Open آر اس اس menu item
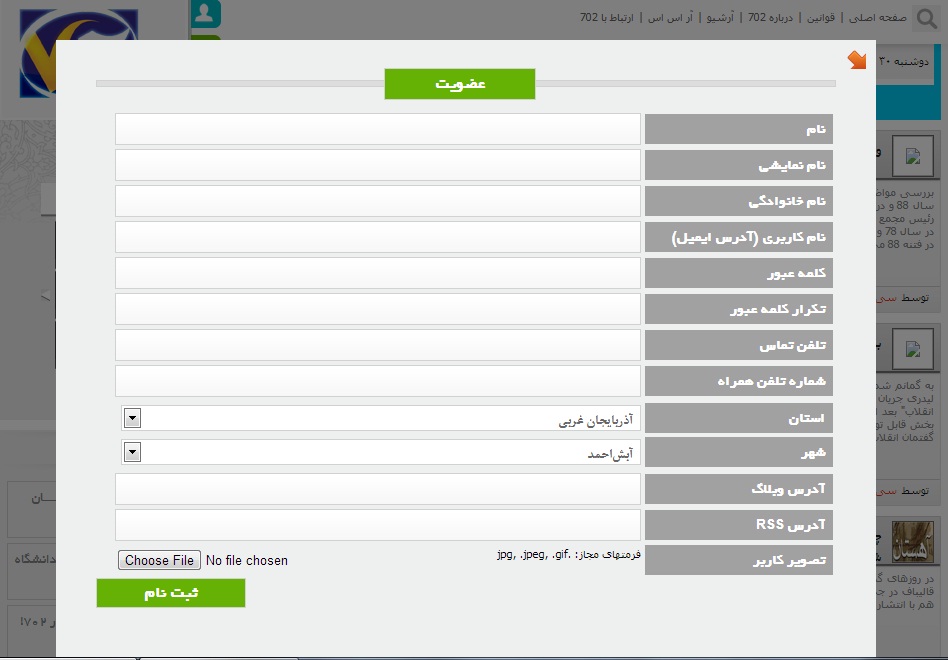The width and height of the screenshot is (948, 660). coord(670,18)
